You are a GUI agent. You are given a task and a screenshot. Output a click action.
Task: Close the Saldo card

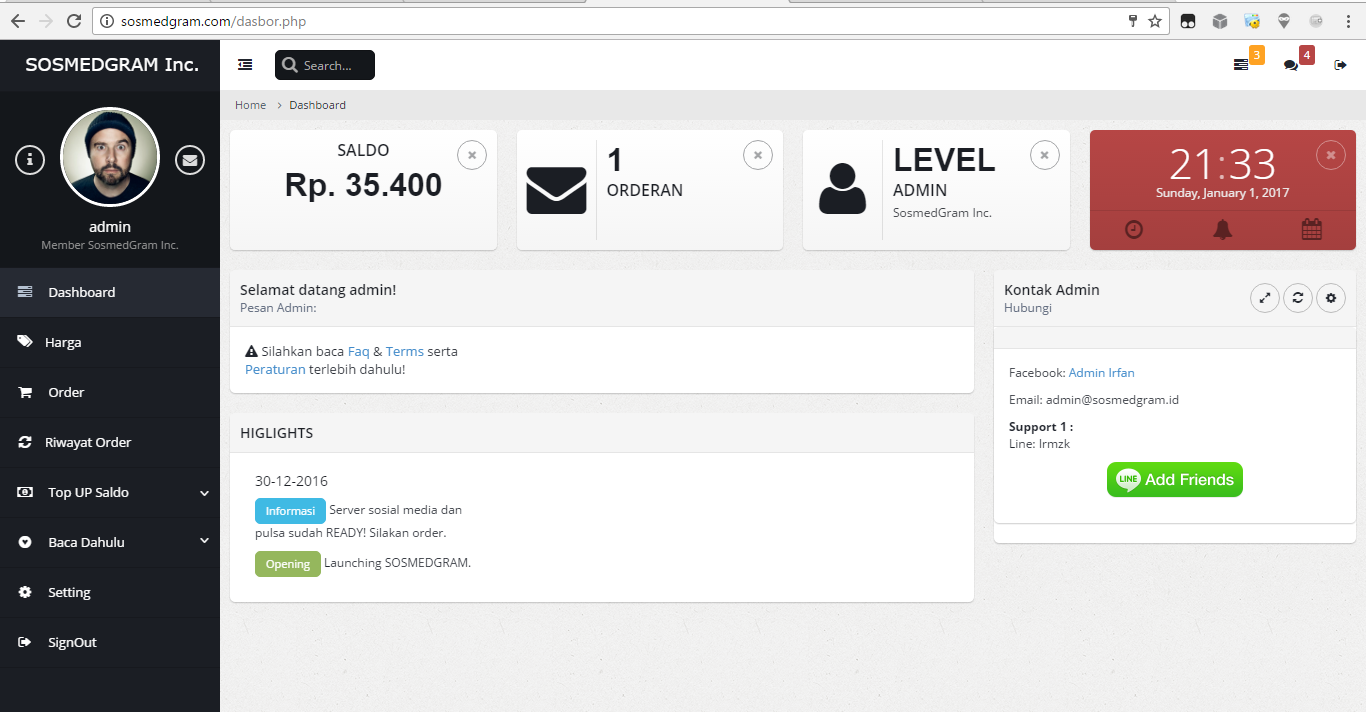pyautogui.click(x=472, y=155)
